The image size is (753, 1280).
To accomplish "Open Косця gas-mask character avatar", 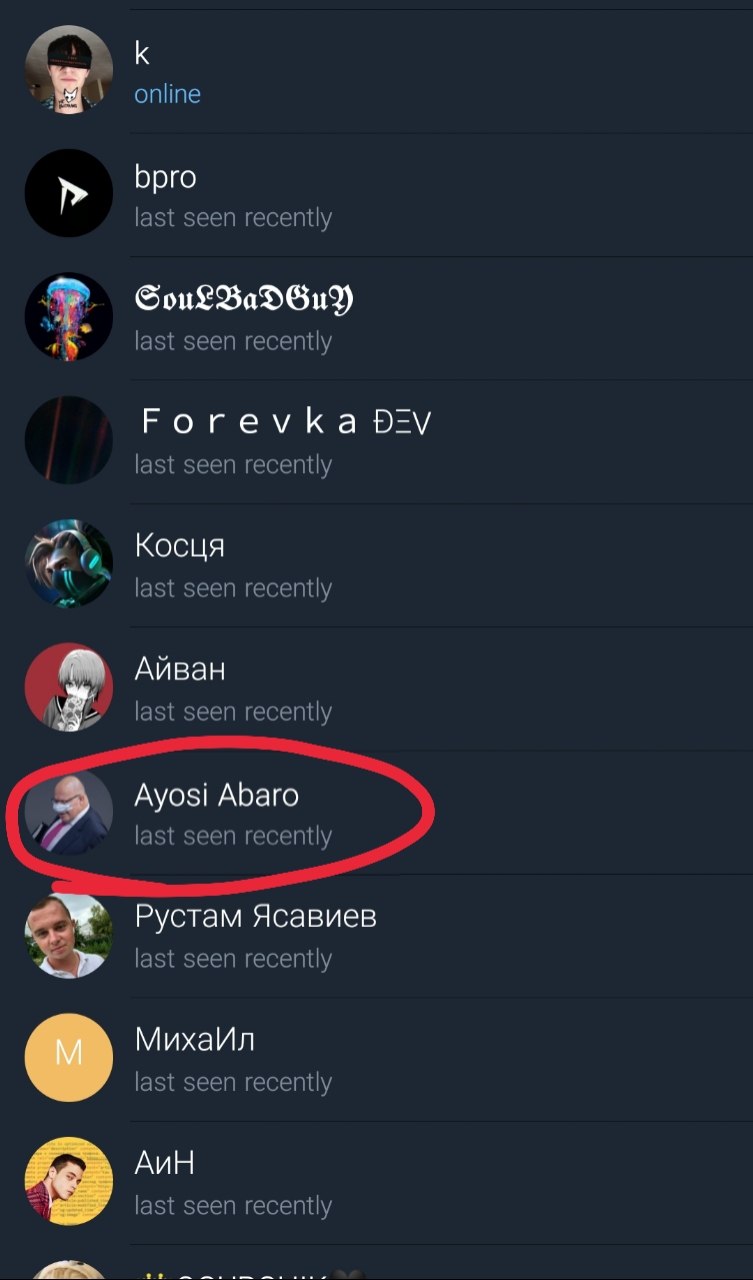I will pos(68,564).
